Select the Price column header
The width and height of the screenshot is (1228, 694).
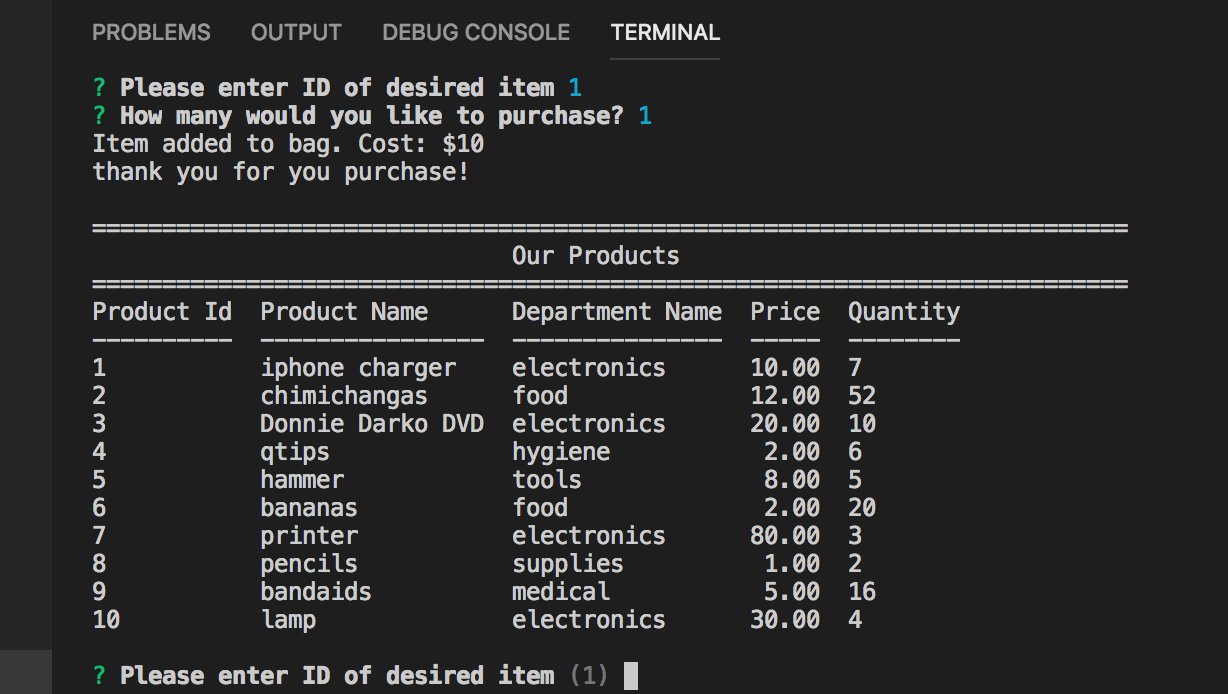(786, 311)
